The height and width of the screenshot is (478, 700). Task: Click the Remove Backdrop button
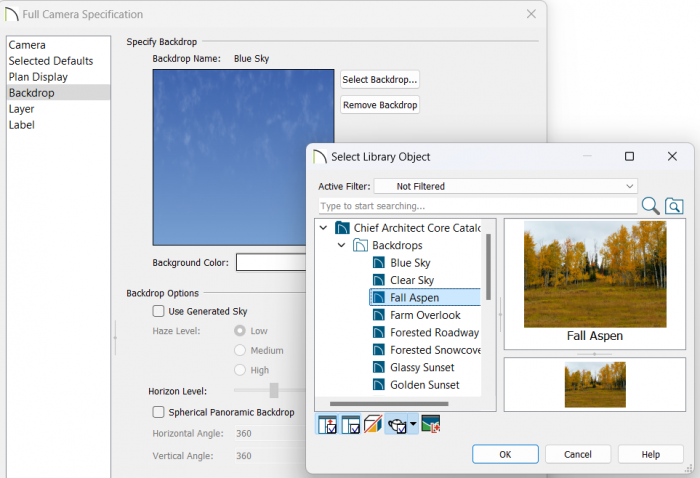point(380,105)
